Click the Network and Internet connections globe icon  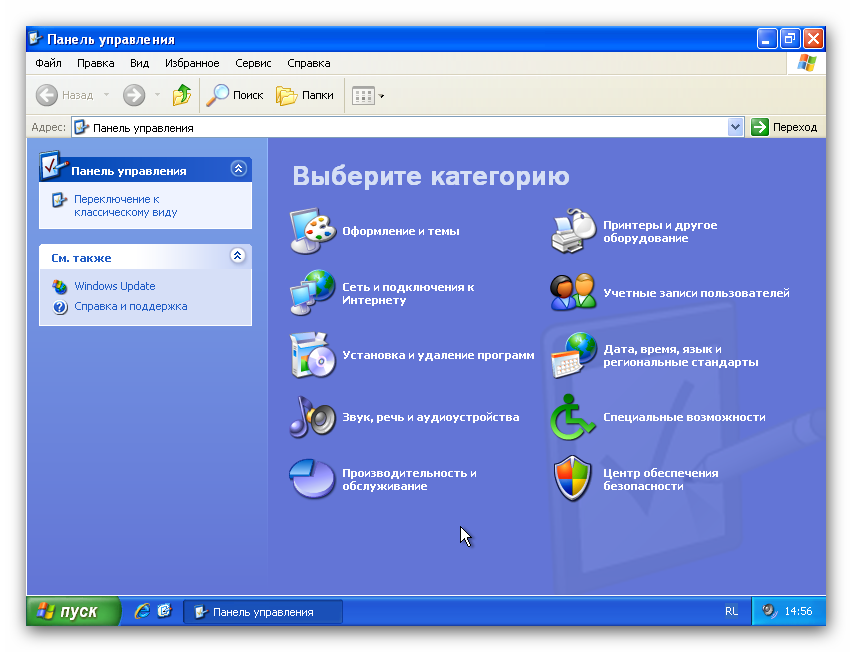312,293
